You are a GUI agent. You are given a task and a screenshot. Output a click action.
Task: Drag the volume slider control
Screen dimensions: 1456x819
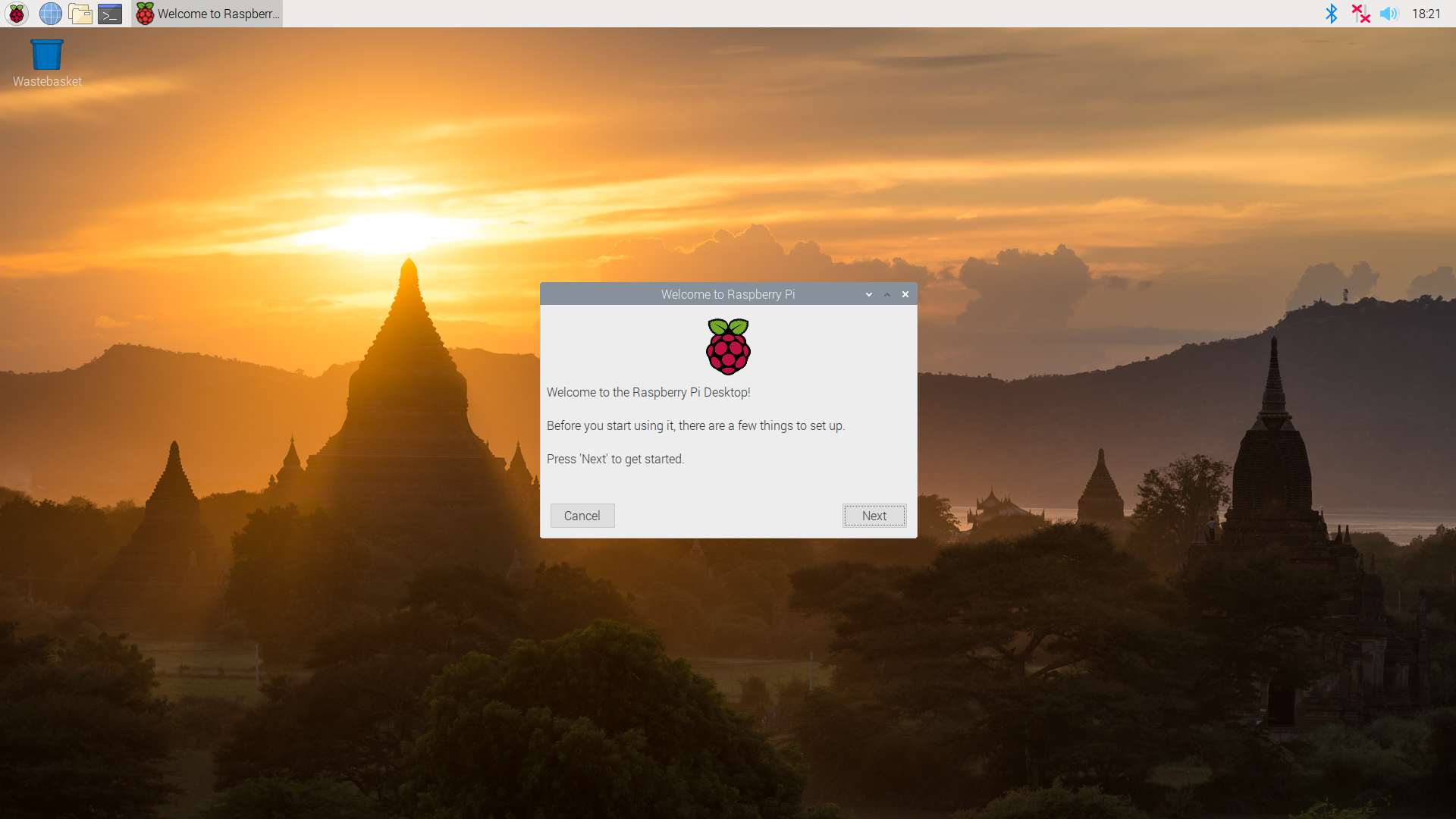tap(1388, 13)
